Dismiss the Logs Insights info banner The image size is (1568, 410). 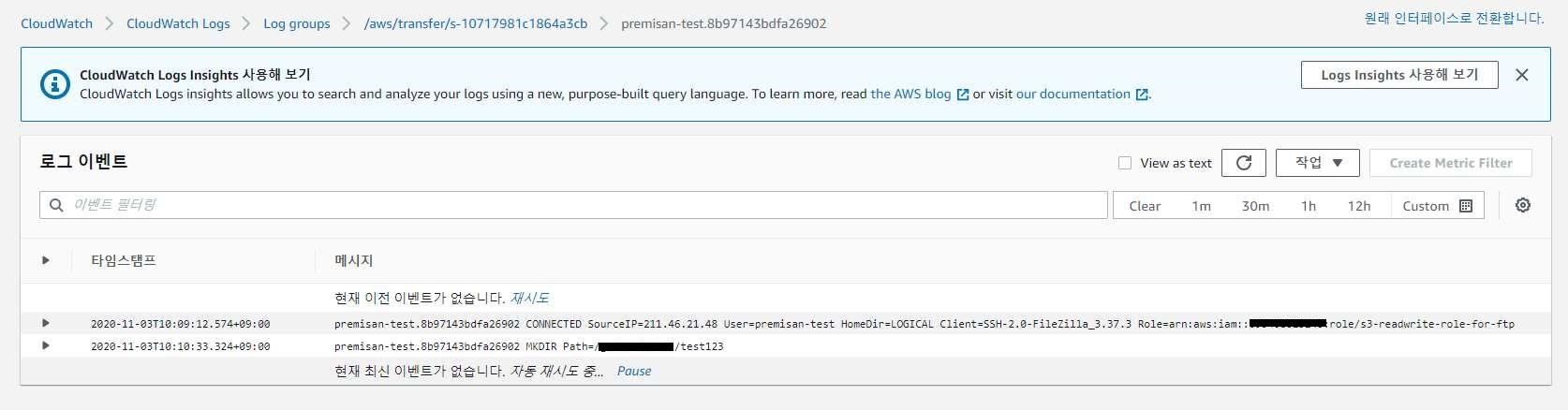click(1522, 75)
